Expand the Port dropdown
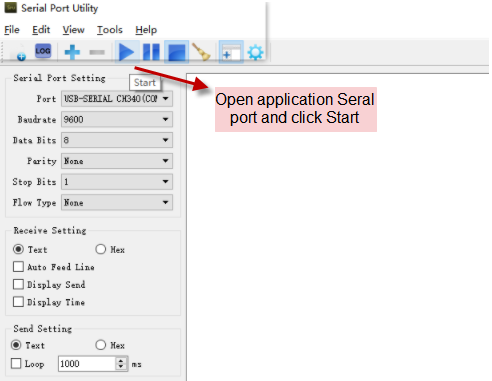Viewport: 492px width, 381px height. point(117,99)
